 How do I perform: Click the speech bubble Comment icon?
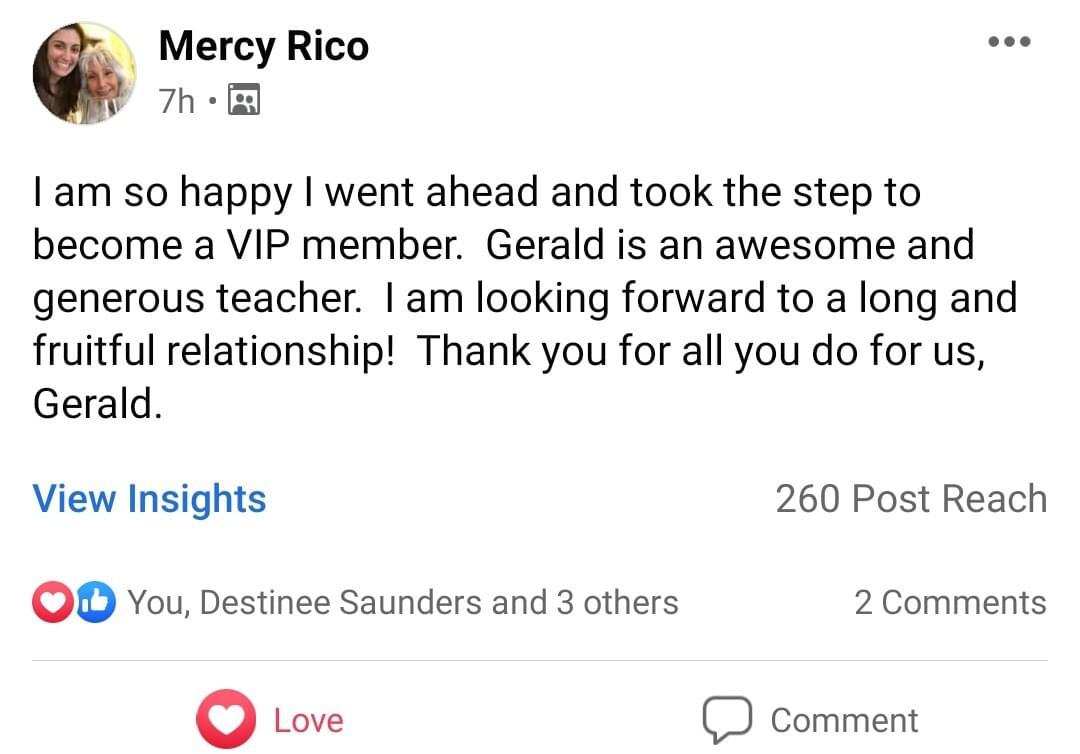pos(726,719)
